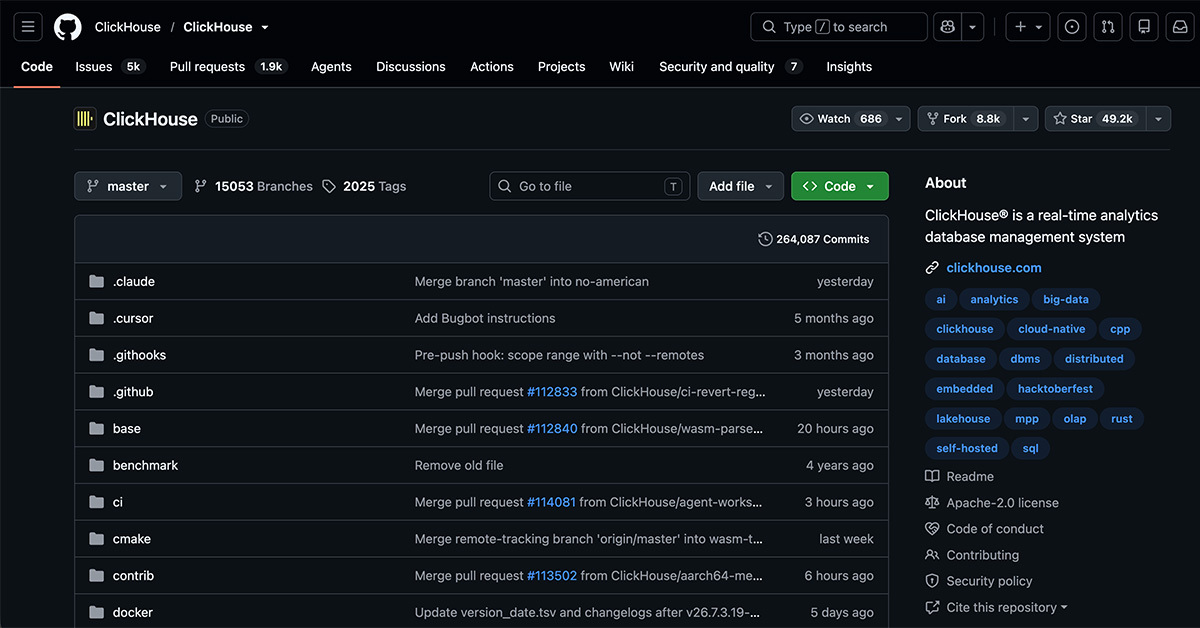The height and width of the screenshot is (628, 1200).
Task: Click the header search box
Action: tap(839, 27)
